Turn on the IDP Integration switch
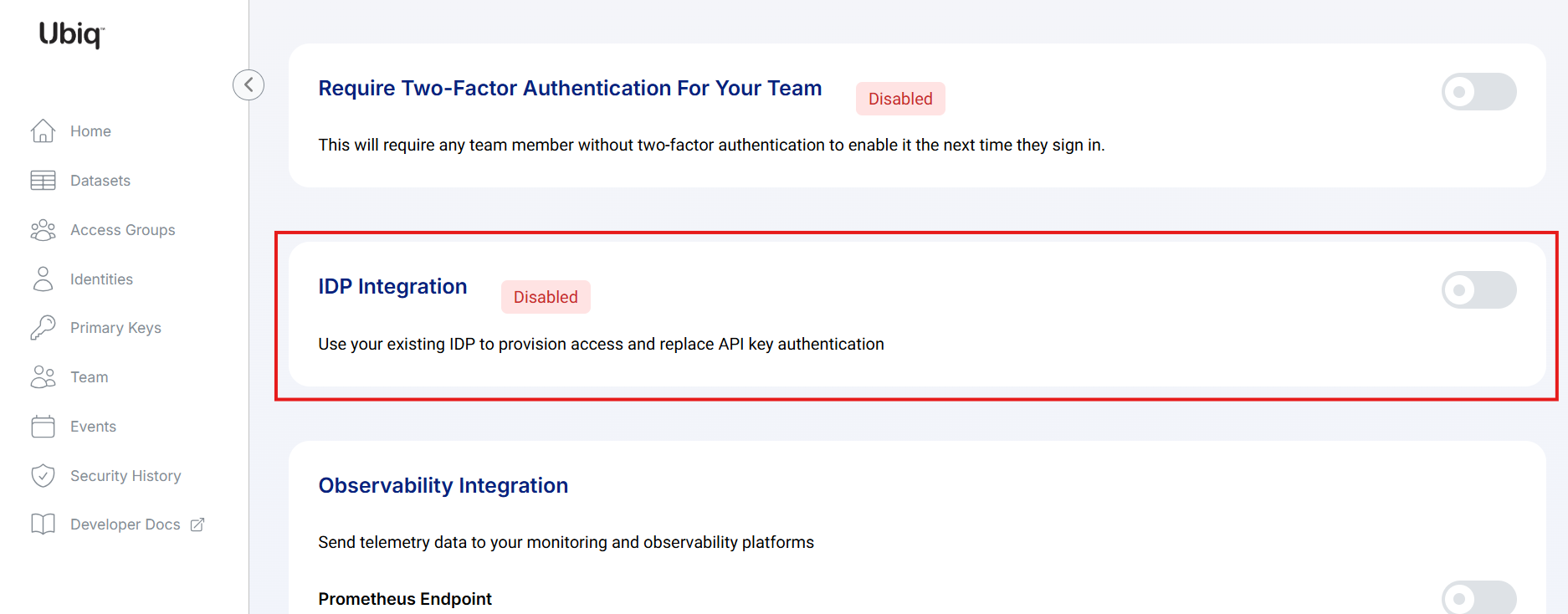Screen dimensions: 1568x614 1478,290
